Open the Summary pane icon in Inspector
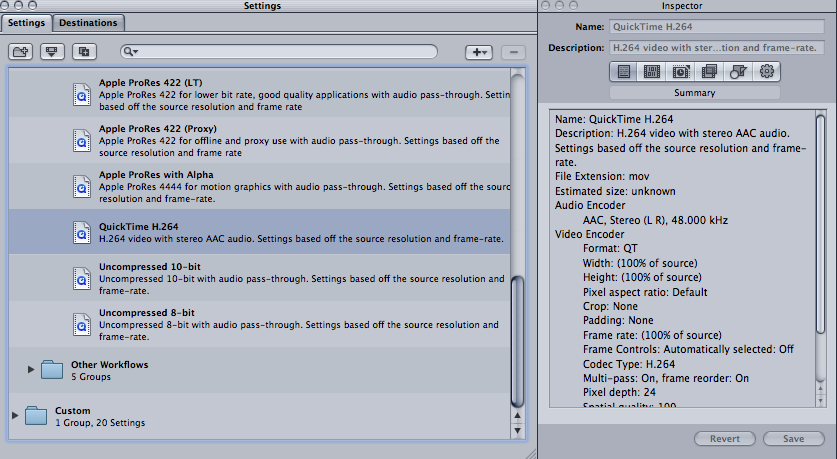 pyautogui.click(x=624, y=72)
